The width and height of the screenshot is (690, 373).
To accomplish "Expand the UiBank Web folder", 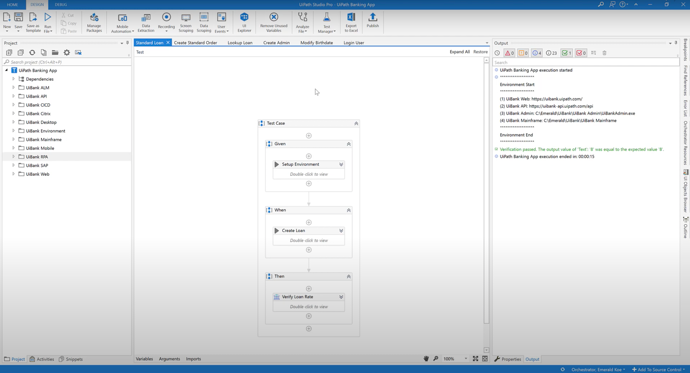I will (x=14, y=174).
